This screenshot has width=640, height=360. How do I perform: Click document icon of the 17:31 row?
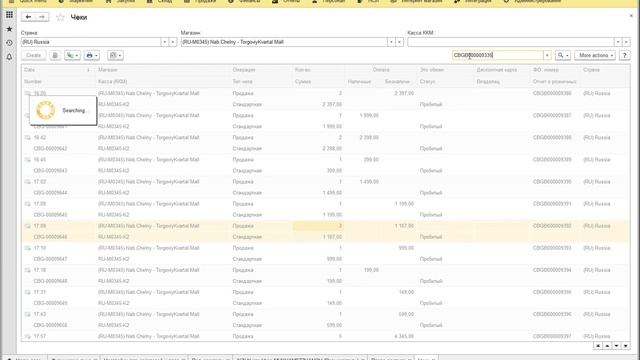(x=27, y=292)
